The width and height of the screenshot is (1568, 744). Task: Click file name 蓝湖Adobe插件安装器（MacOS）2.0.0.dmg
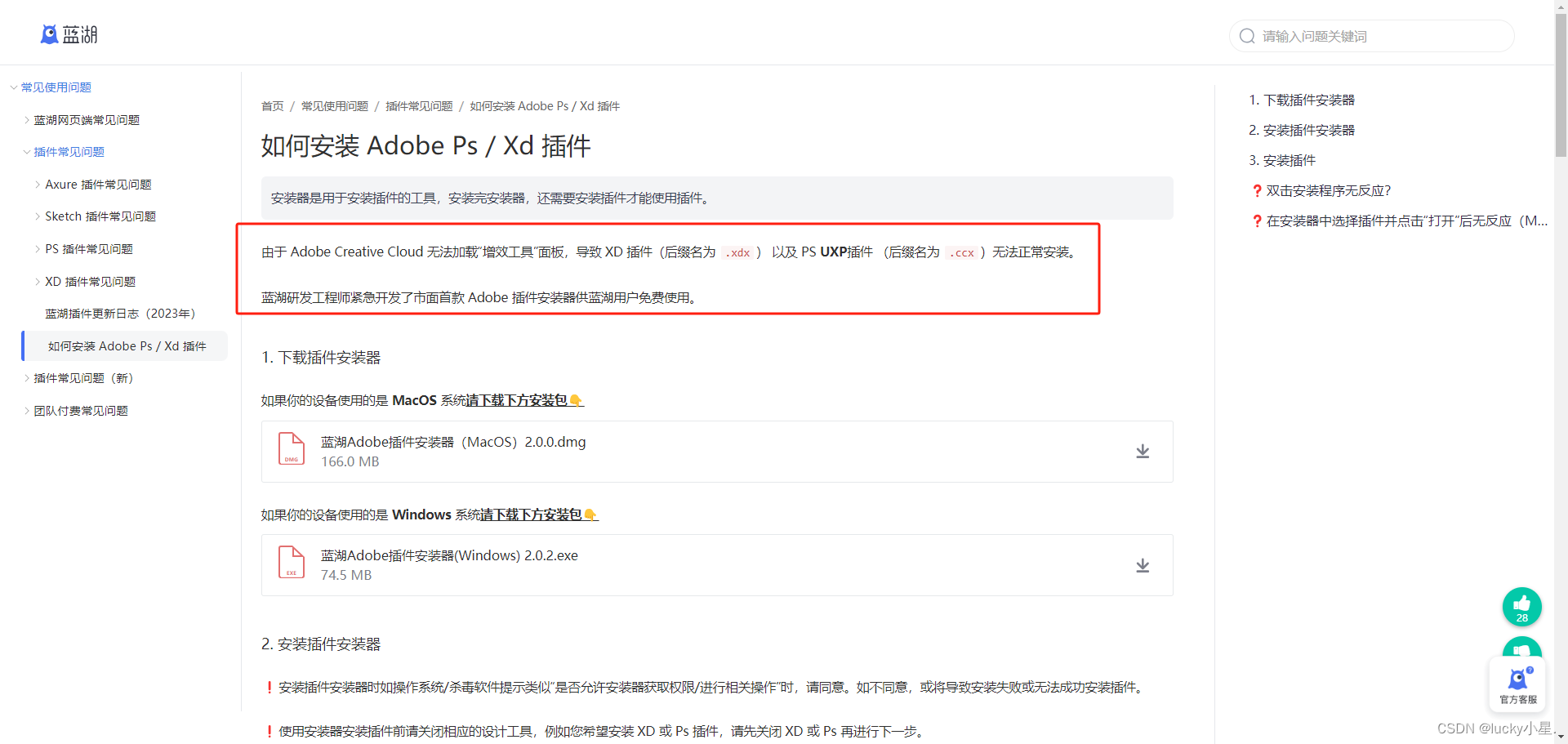[453, 442]
